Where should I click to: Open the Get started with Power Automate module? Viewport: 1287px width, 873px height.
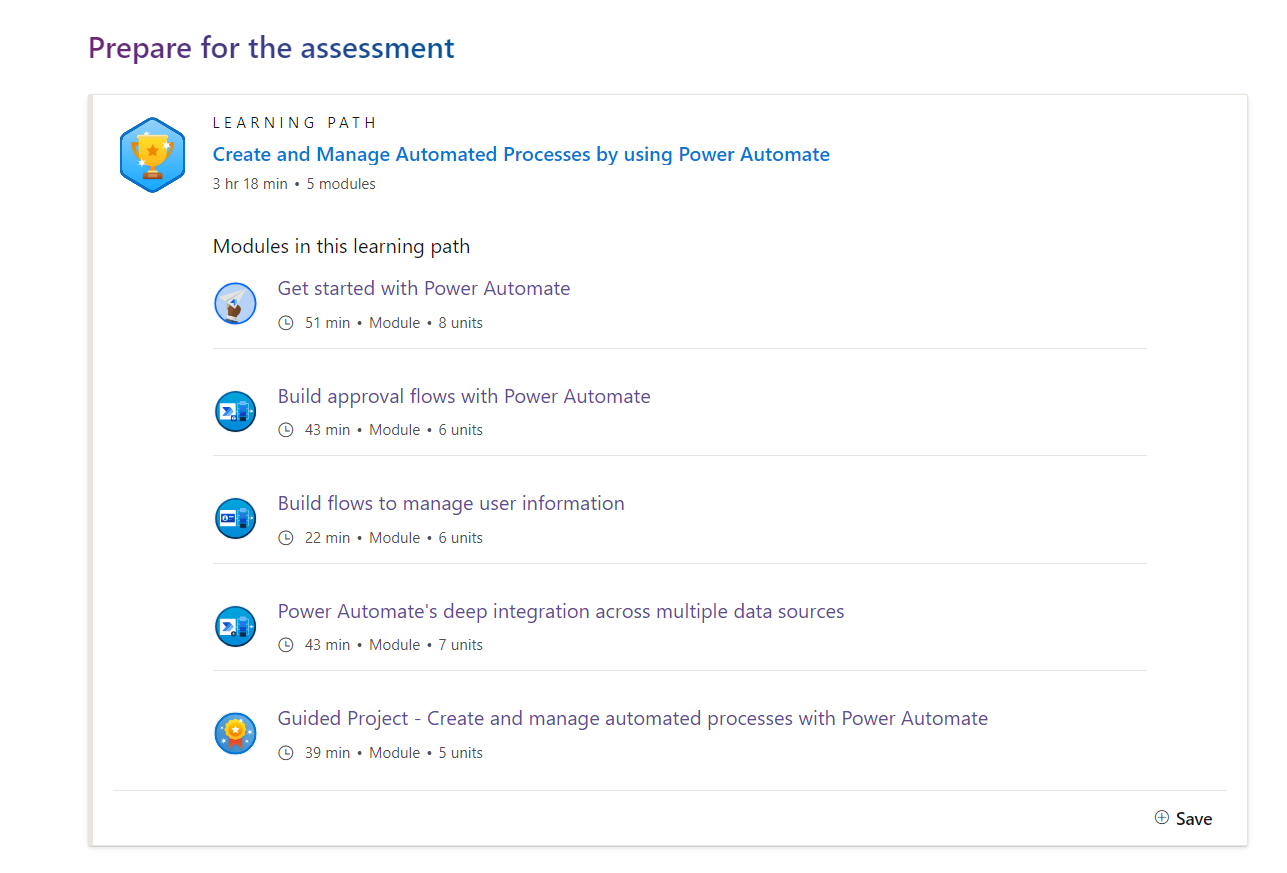pos(424,288)
